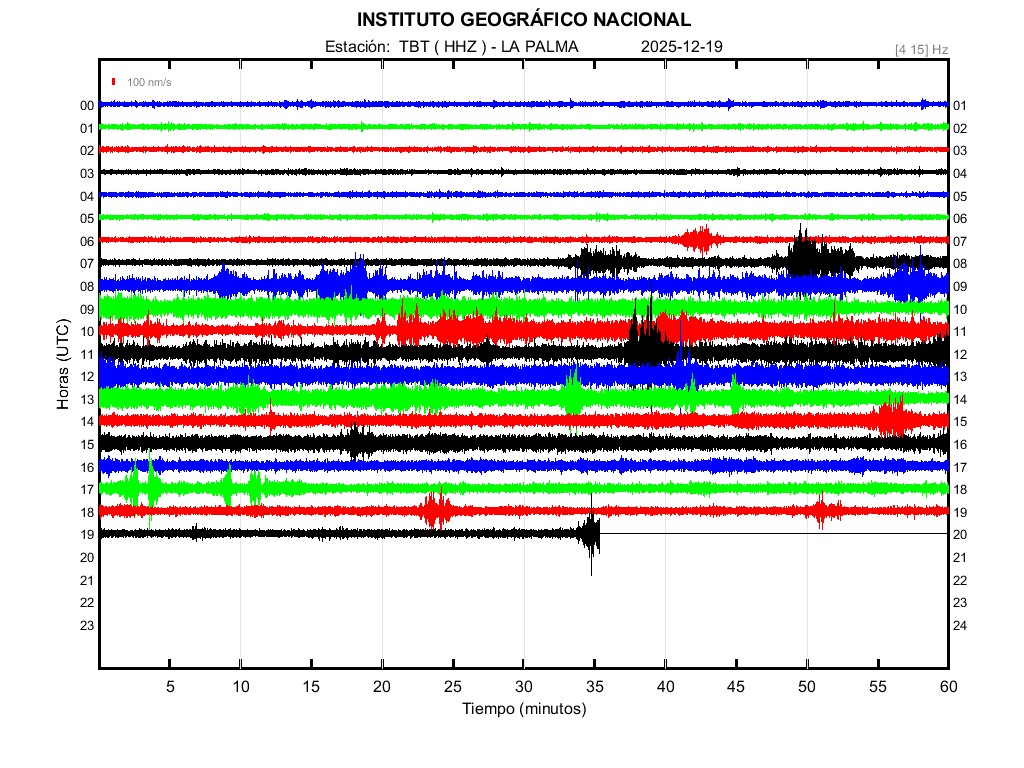1024x768 pixels.
Task: Click the Tiempo (minutos) axis label
Action: point(523,709)
